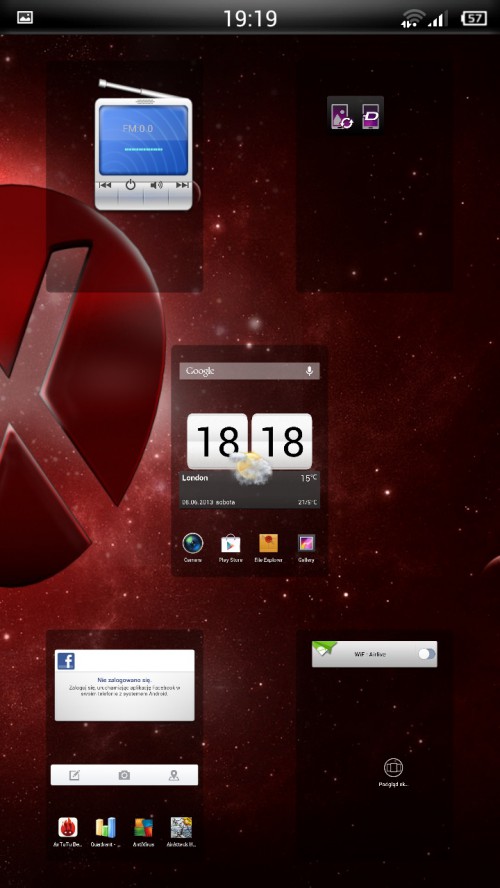
Task: Skip to next radio station
Action: coord(182,185)
